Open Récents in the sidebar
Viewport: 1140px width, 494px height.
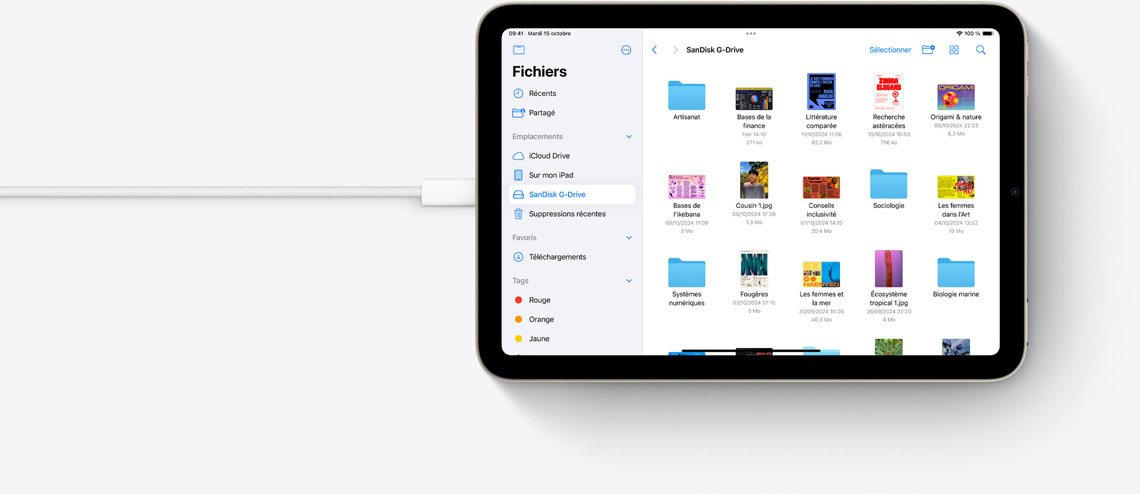click(542, 93)
